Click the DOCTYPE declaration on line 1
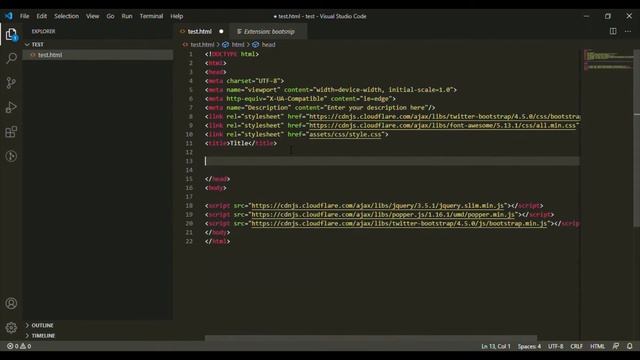The height and width of the screenshot is (360, 640). pyautogui.click(x=232, y=54)
